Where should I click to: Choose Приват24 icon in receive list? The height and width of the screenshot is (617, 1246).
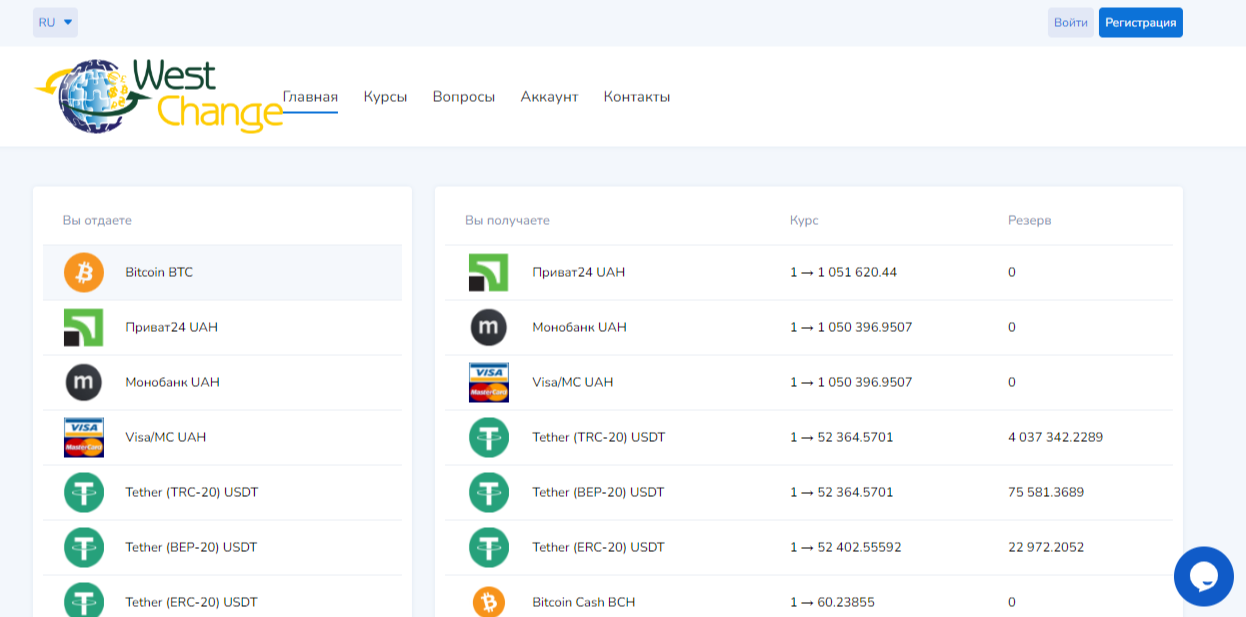pyautogui.click(x=488, y=272)
